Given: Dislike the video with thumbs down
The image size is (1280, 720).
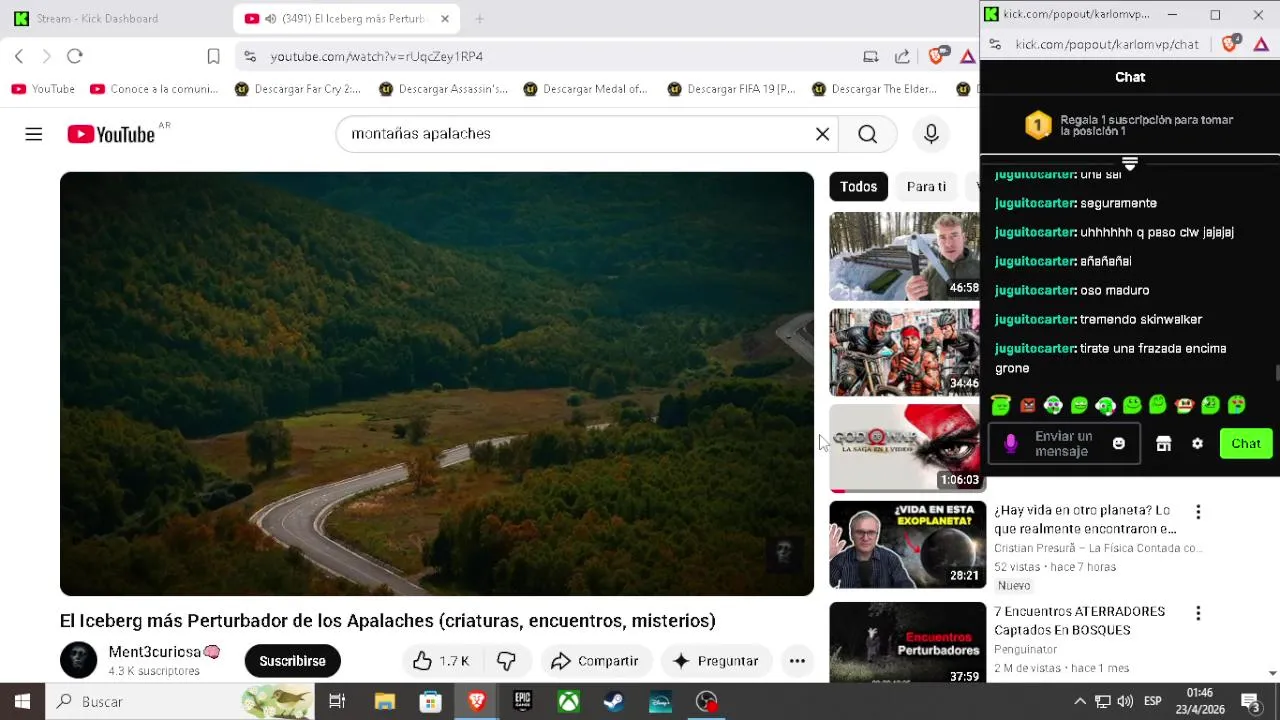Looking at the screenshot, I should (x=506, y=661).
